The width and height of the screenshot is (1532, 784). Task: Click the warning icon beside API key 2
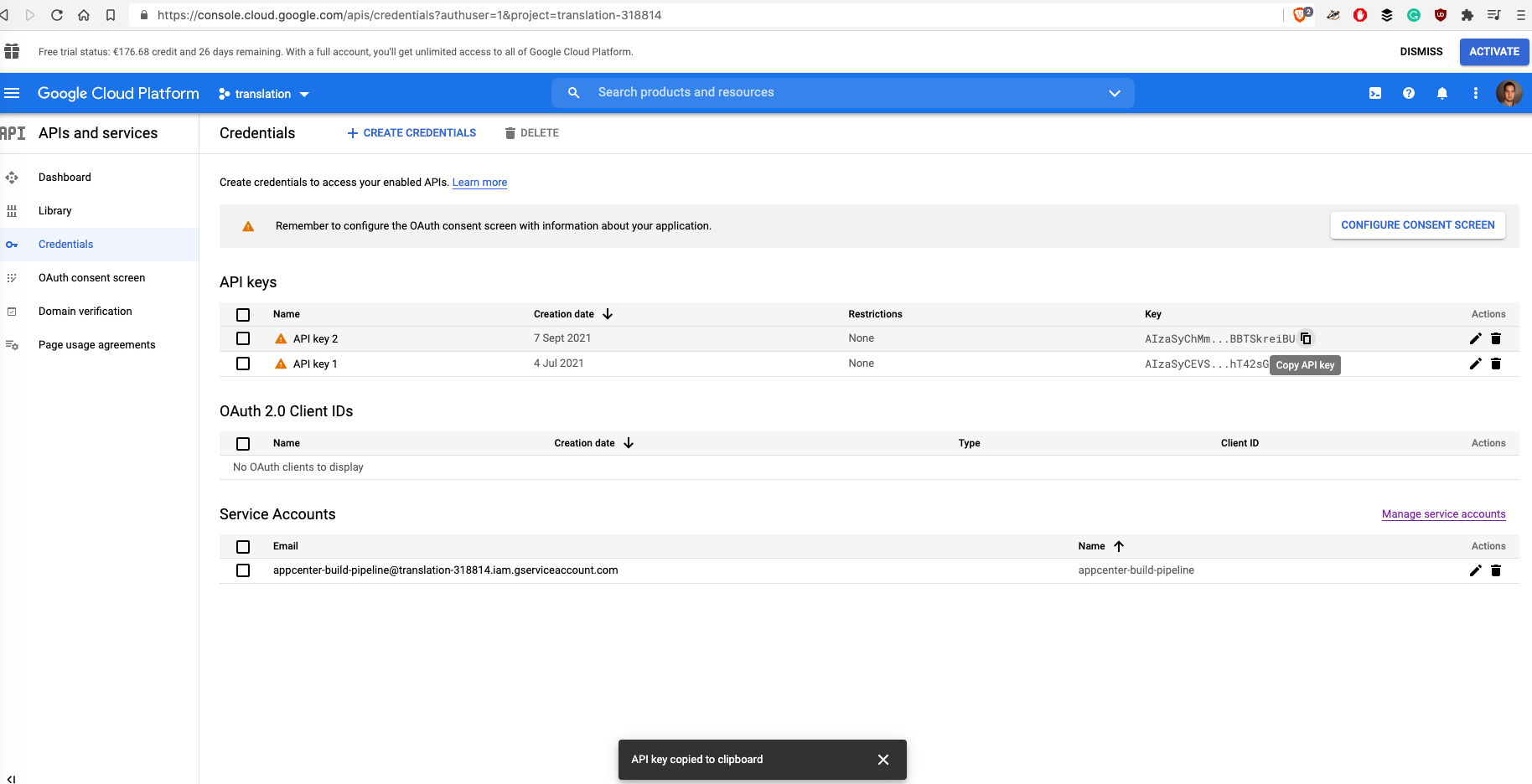tap(281, 338)
